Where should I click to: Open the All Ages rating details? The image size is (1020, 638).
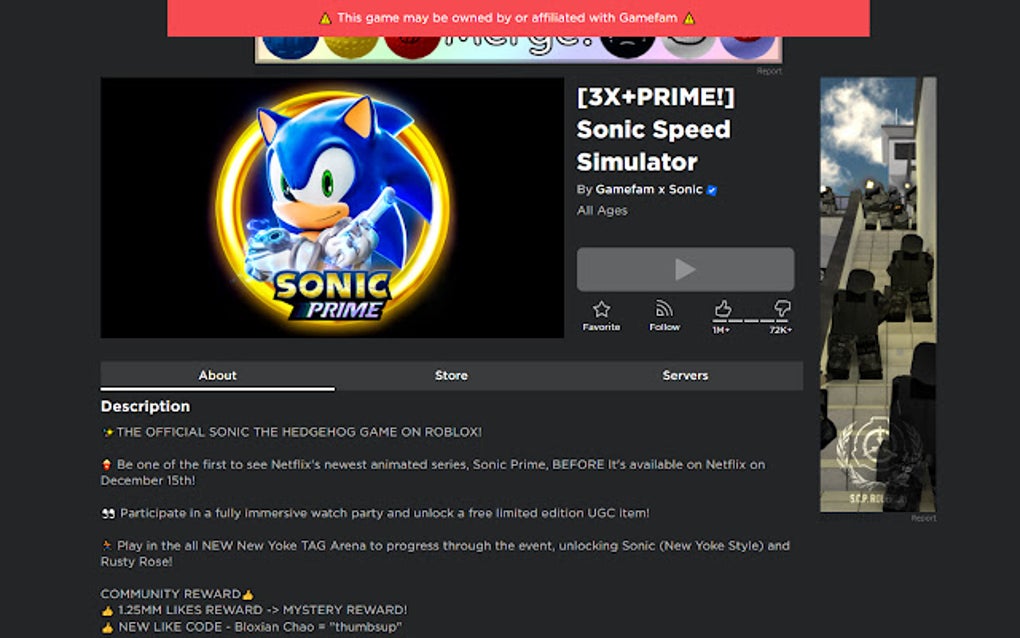tap(601, 210)
